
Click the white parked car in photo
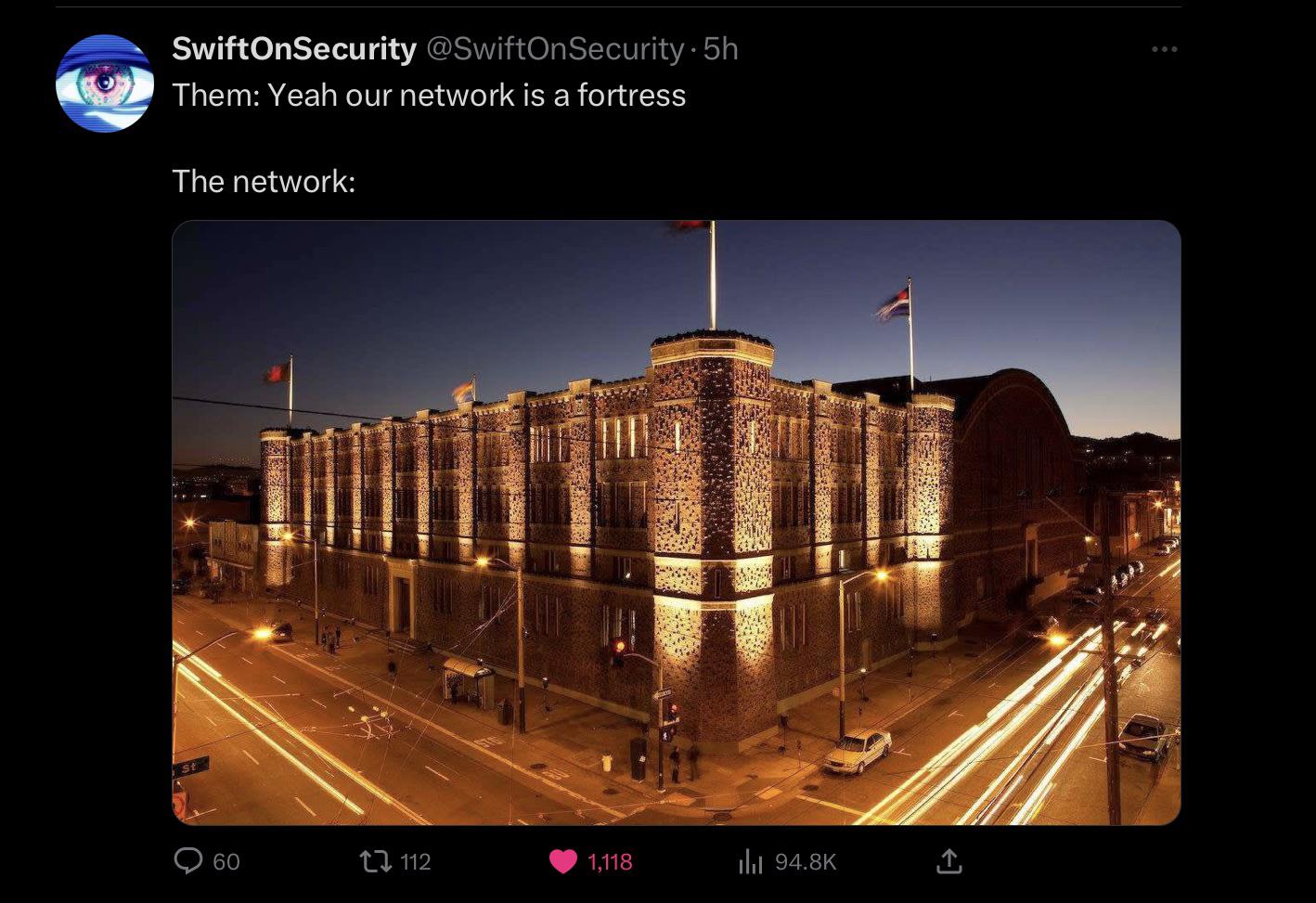(858, 751)
